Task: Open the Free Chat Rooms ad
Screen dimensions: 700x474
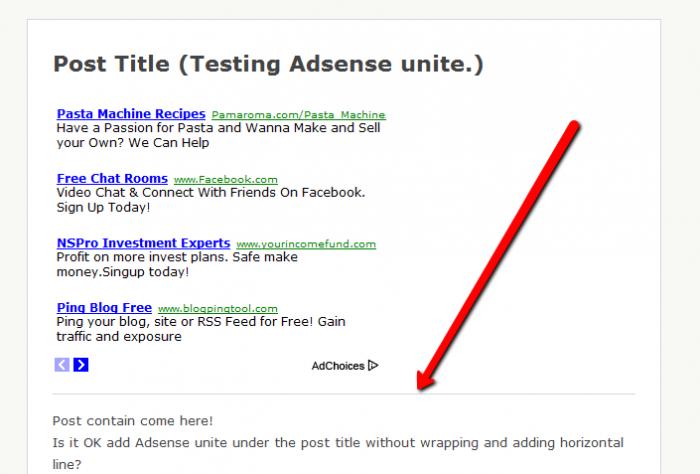Action: pyautogui.click(x=112, y=179)
